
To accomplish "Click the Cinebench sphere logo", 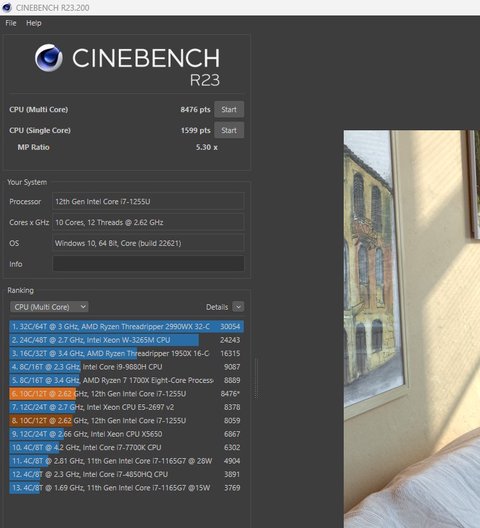I will pos(49,58).
